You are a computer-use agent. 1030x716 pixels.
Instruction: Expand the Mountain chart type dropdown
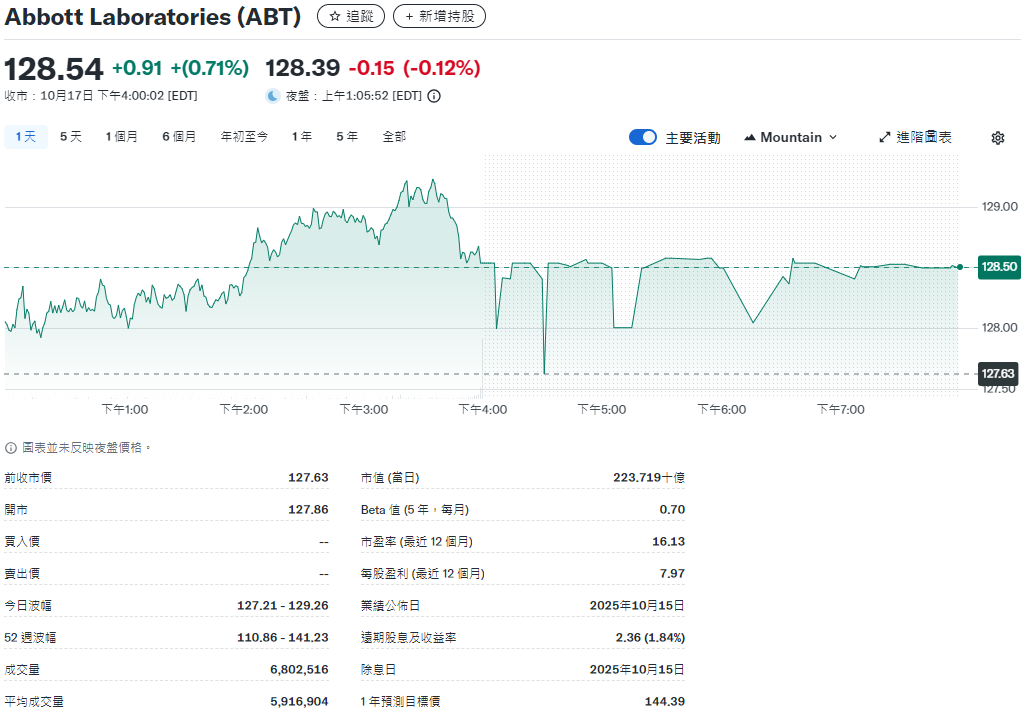coord(790,137)
